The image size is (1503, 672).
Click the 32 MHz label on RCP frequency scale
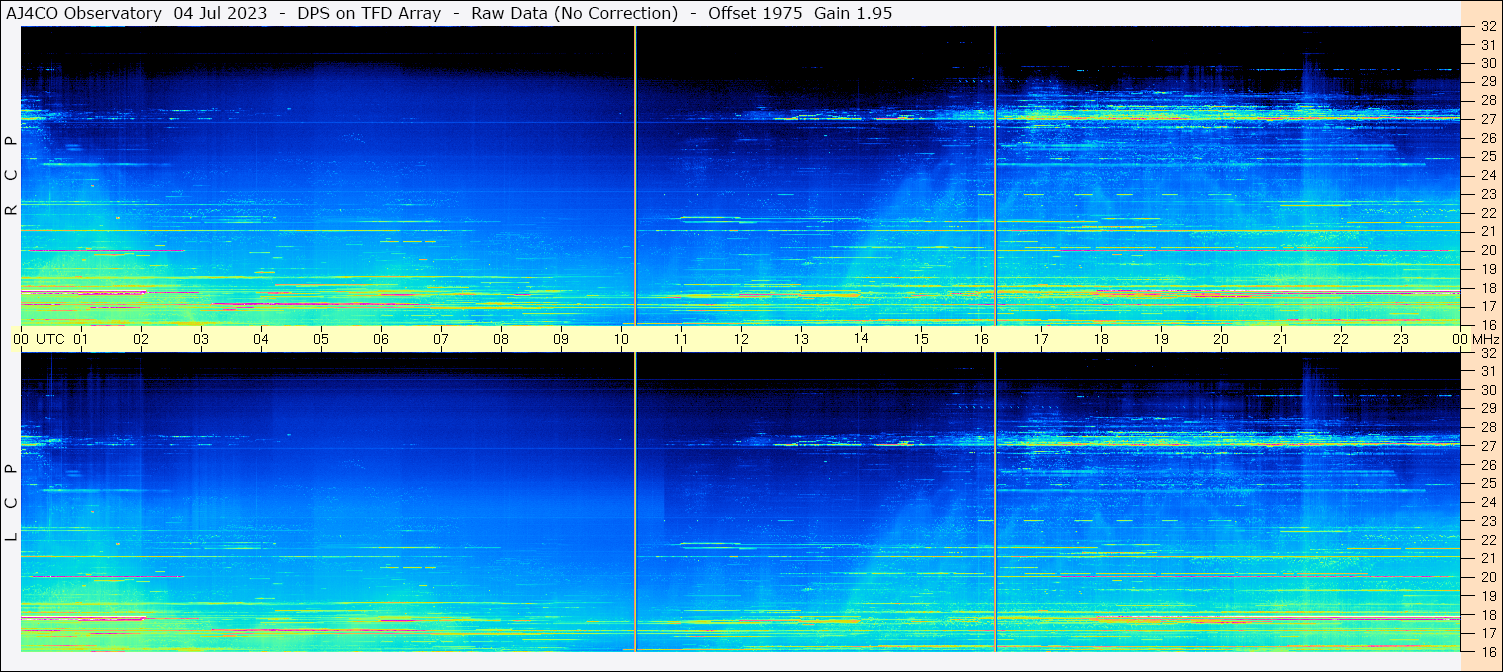point(1488,27)
